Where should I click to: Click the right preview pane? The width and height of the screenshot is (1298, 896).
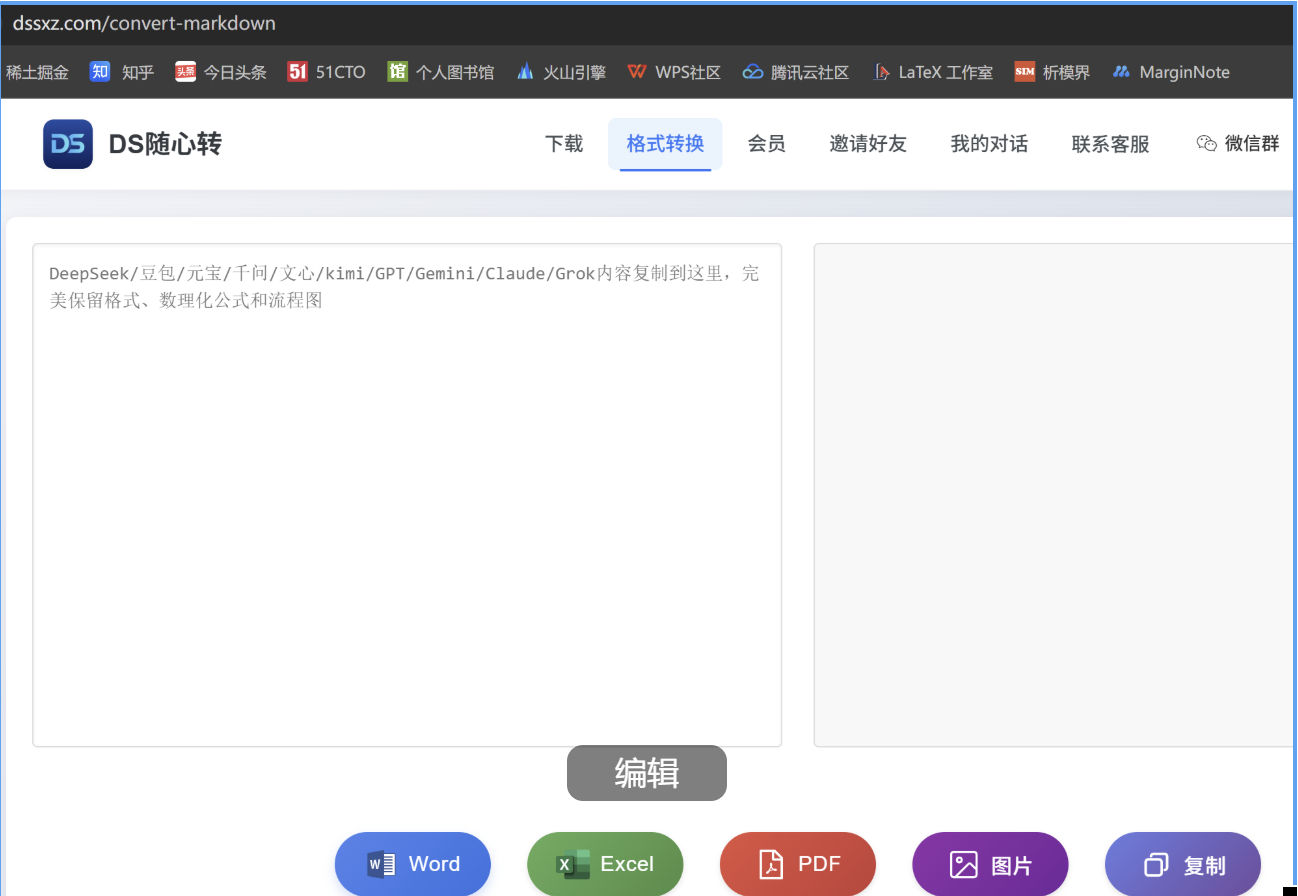point(1055,495)
